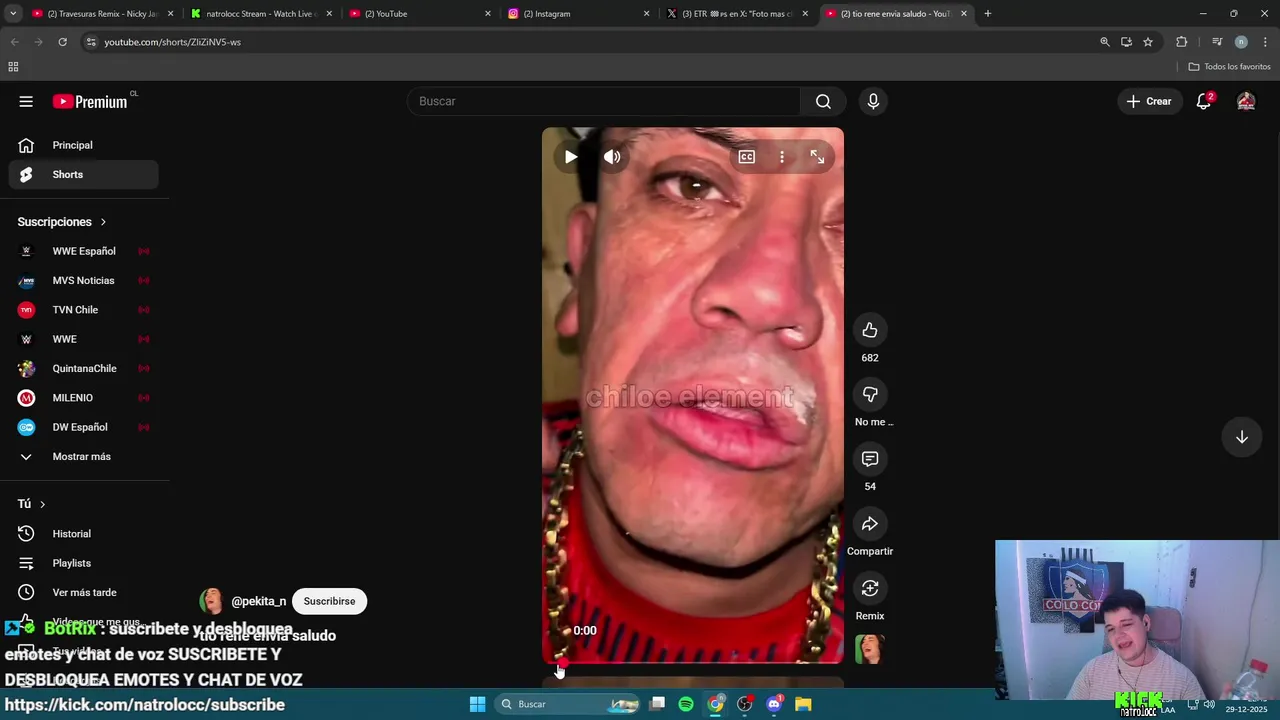
Task: Switch to Travesuras Remix tab
Action: (x=102, y=14)
